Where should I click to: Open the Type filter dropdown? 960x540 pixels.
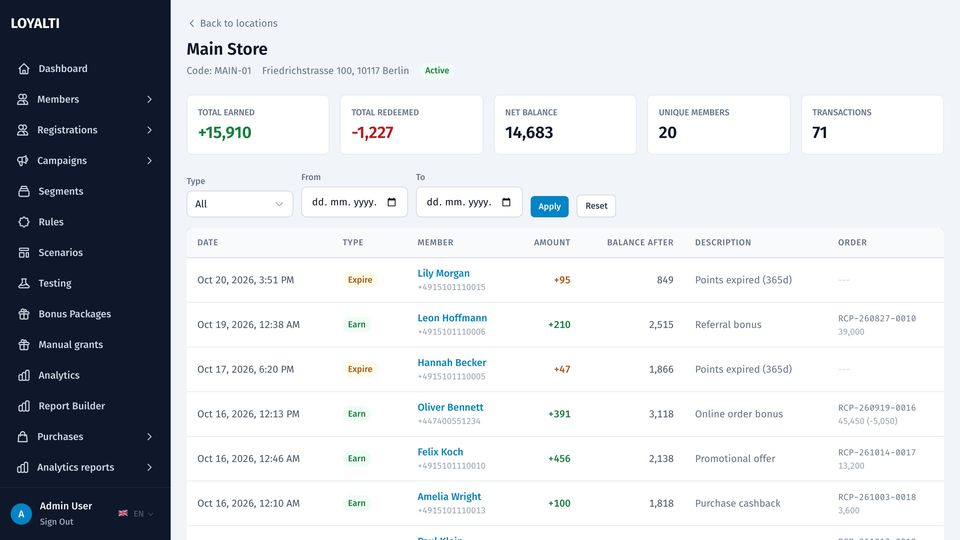point(239,204)
